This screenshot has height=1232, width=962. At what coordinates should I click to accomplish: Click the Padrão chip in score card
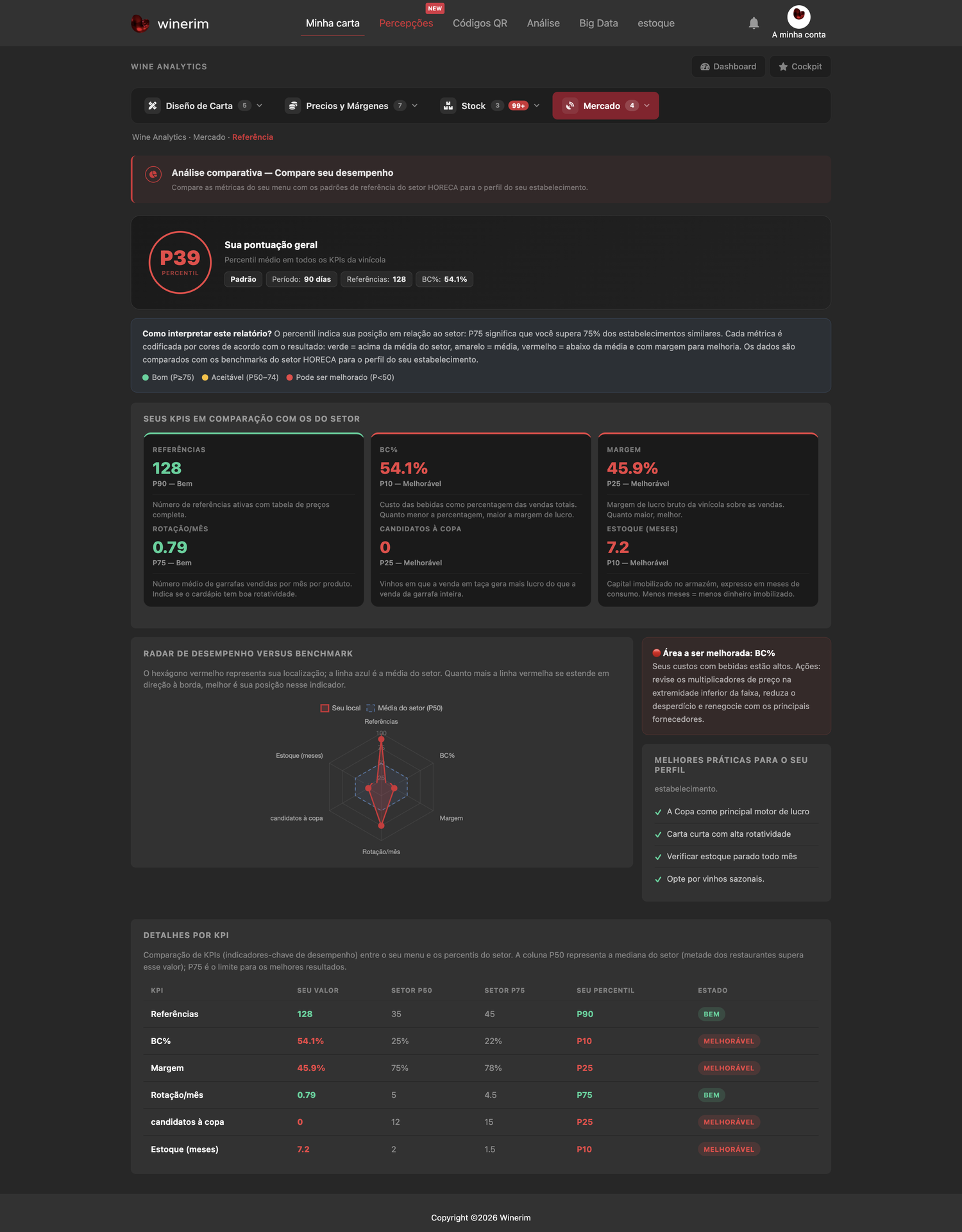click(x=243, y=279)
